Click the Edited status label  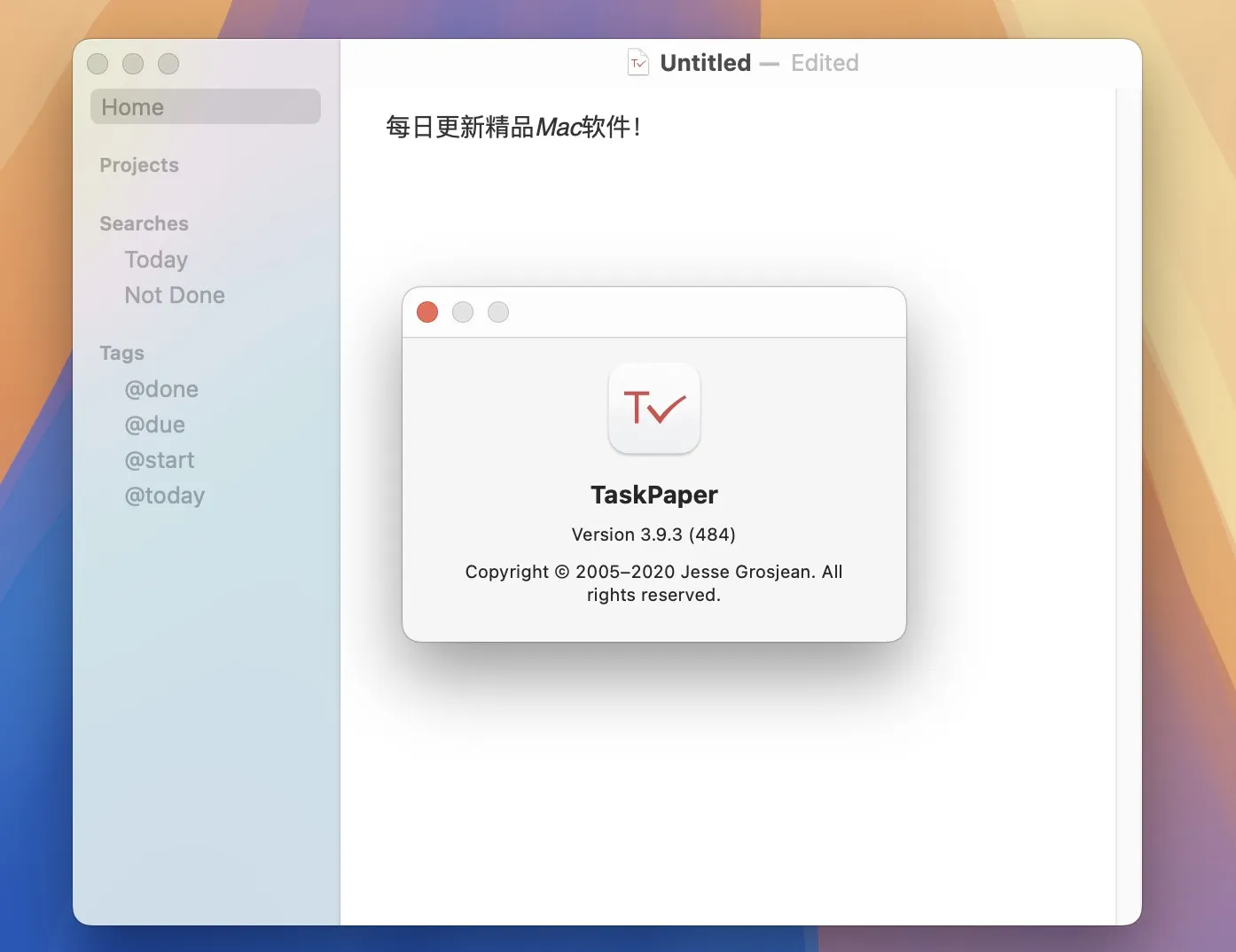tap(825, 63)
